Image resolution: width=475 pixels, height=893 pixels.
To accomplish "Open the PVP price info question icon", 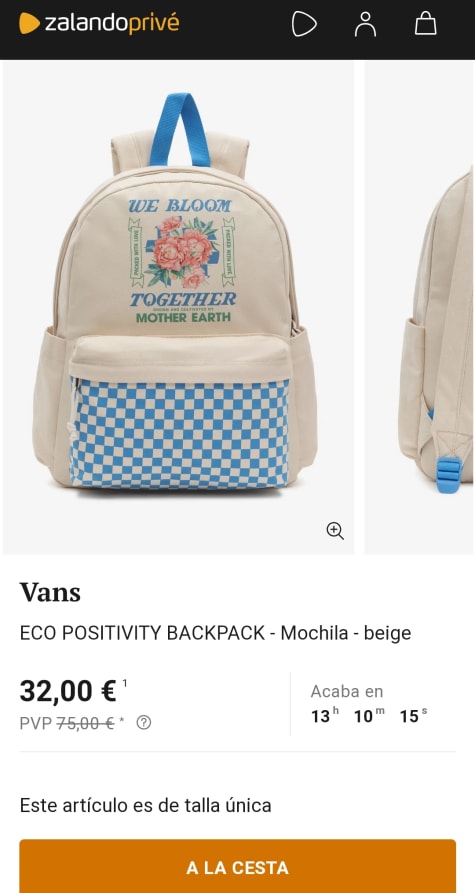I will point(144,723).
